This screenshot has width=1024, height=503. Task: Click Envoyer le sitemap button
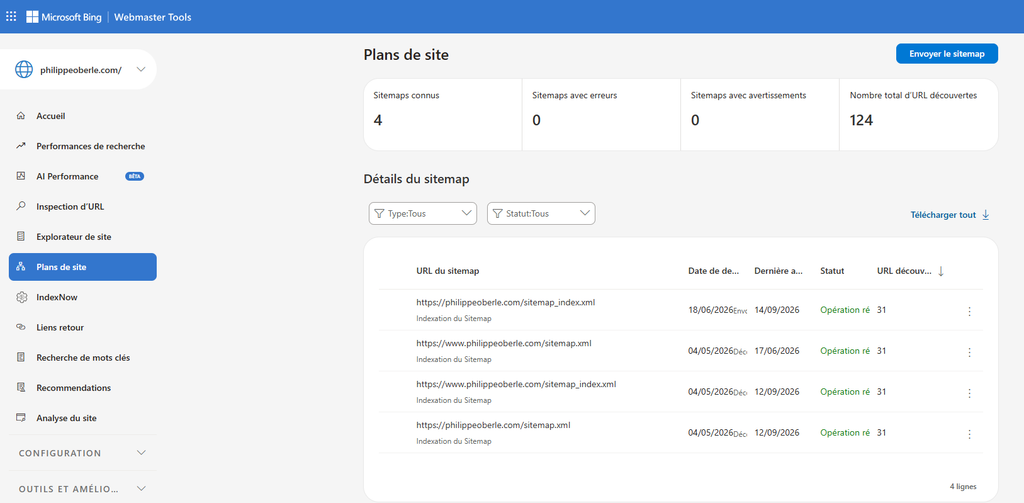click(x=947, y=54)
